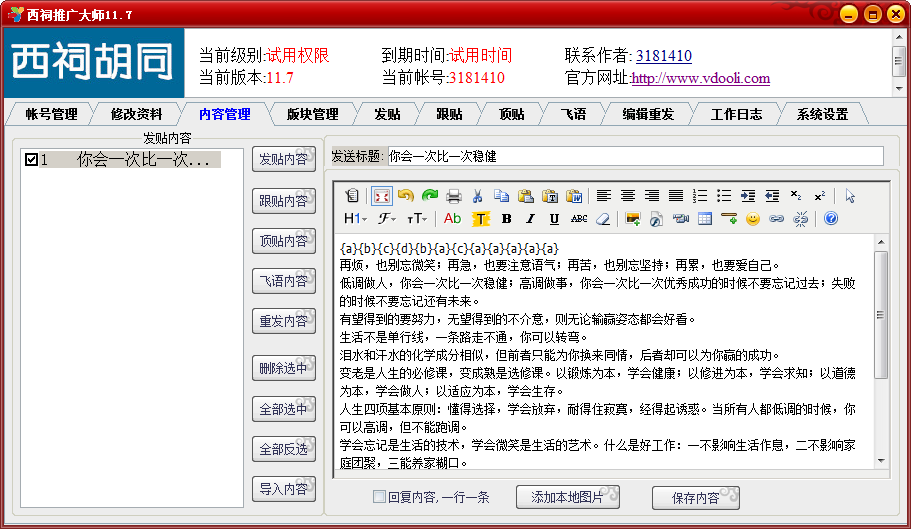Open the font size dropdown
Screen dimensions: 911x529
(x=417, y=219)
